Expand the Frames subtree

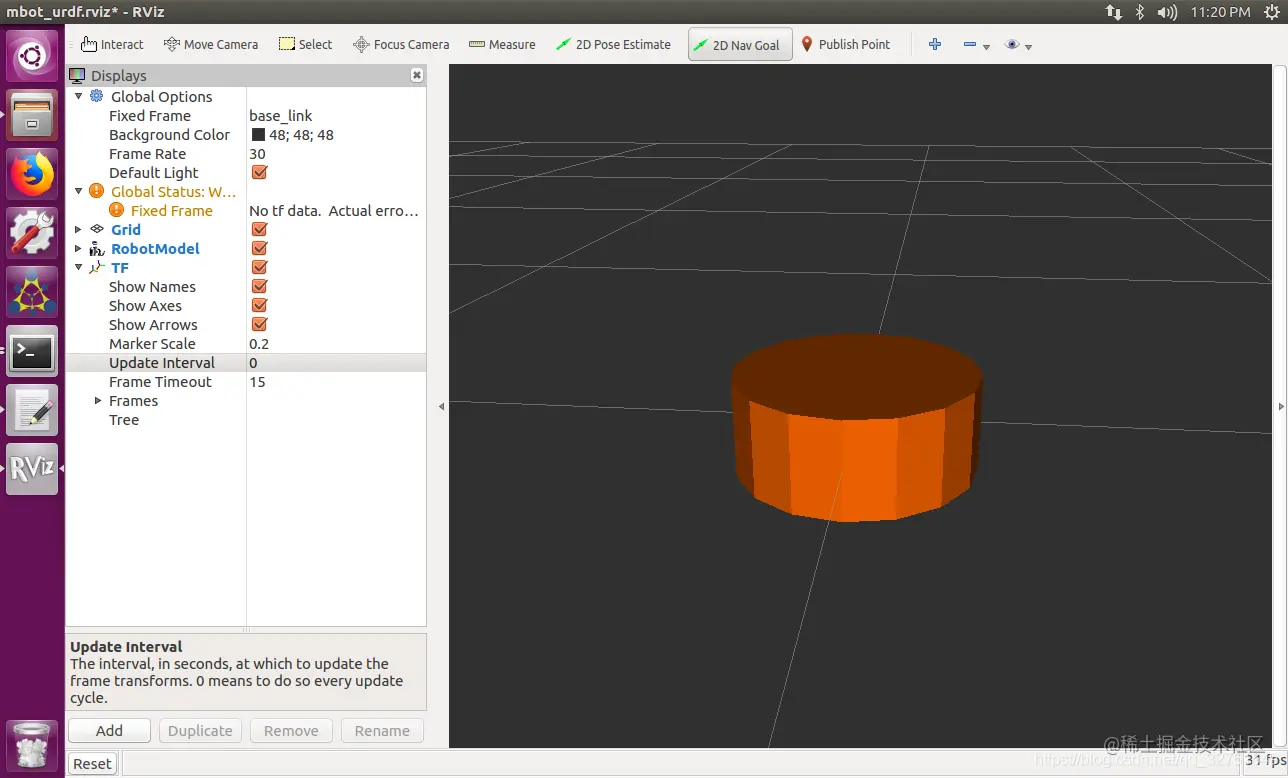[98, 400]
